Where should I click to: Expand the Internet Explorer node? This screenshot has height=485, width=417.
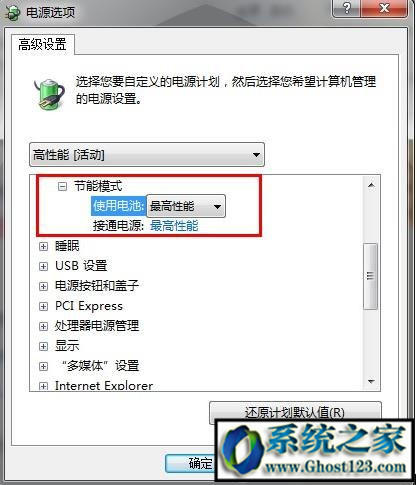point(43,386)
